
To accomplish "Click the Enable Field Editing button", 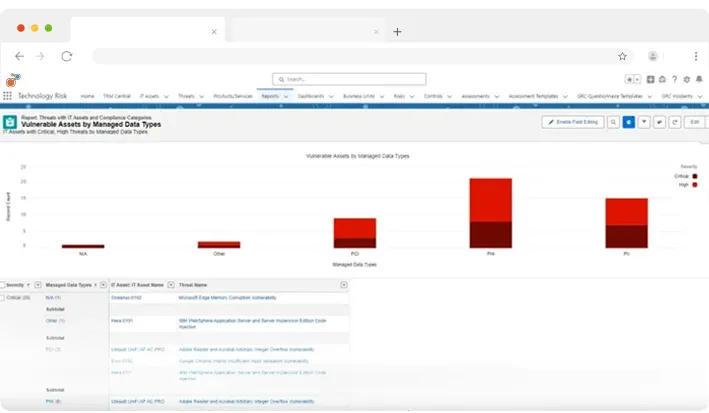I will pos(573,122).
